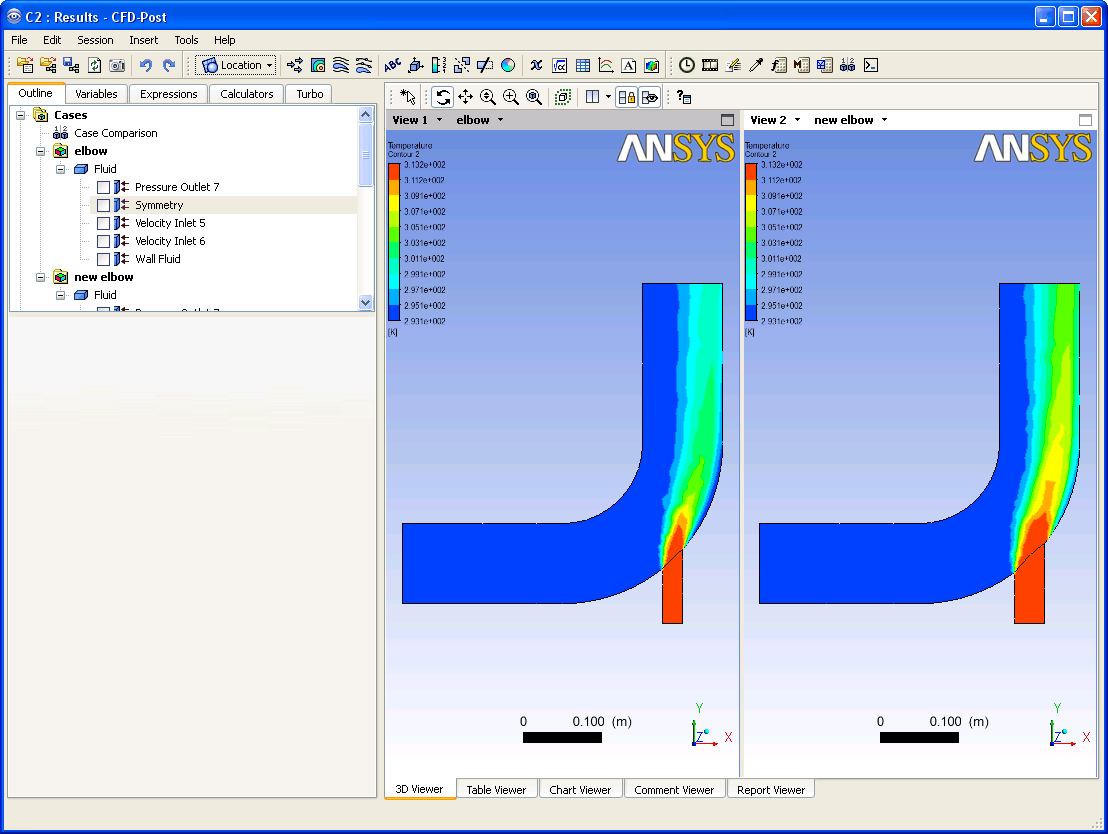Image resolution: width=1108 pixels, height=834 pixels.
Task: Open the Location dropdown
Action: coord(236,65)
